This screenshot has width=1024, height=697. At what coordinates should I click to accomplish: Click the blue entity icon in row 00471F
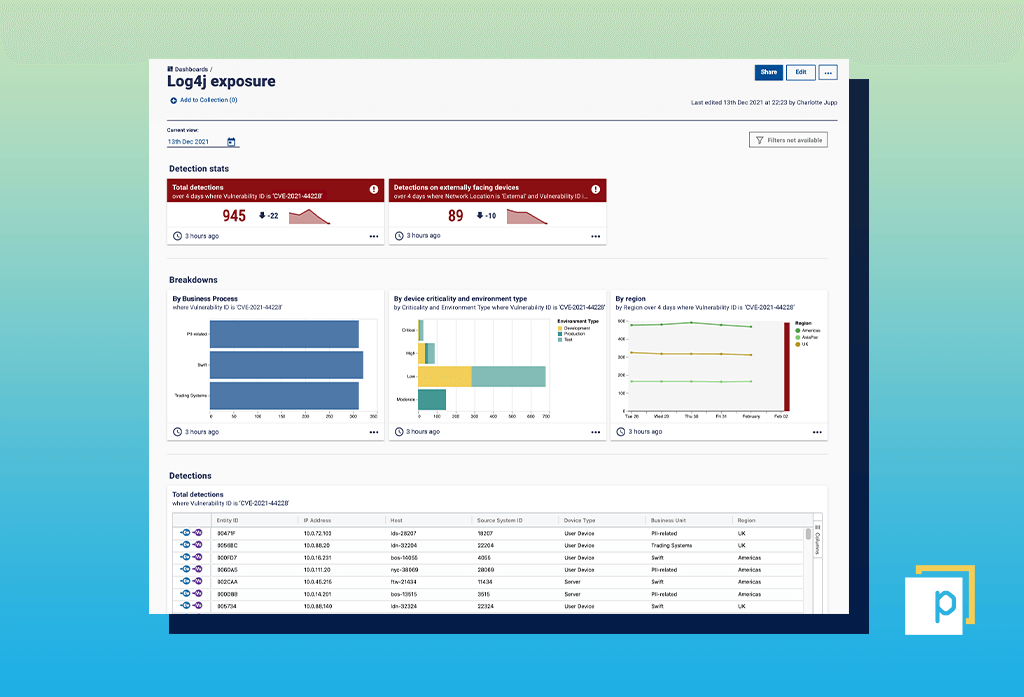(x=185, y=533)
